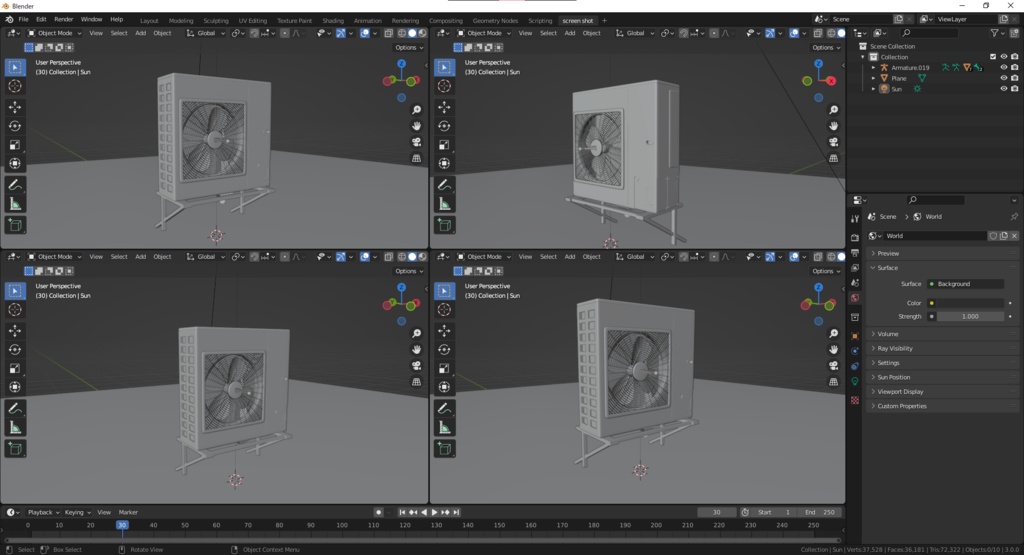This screenshot has height=555, width=1024.
Task: Open the Window menu
Action: [91, 20]
